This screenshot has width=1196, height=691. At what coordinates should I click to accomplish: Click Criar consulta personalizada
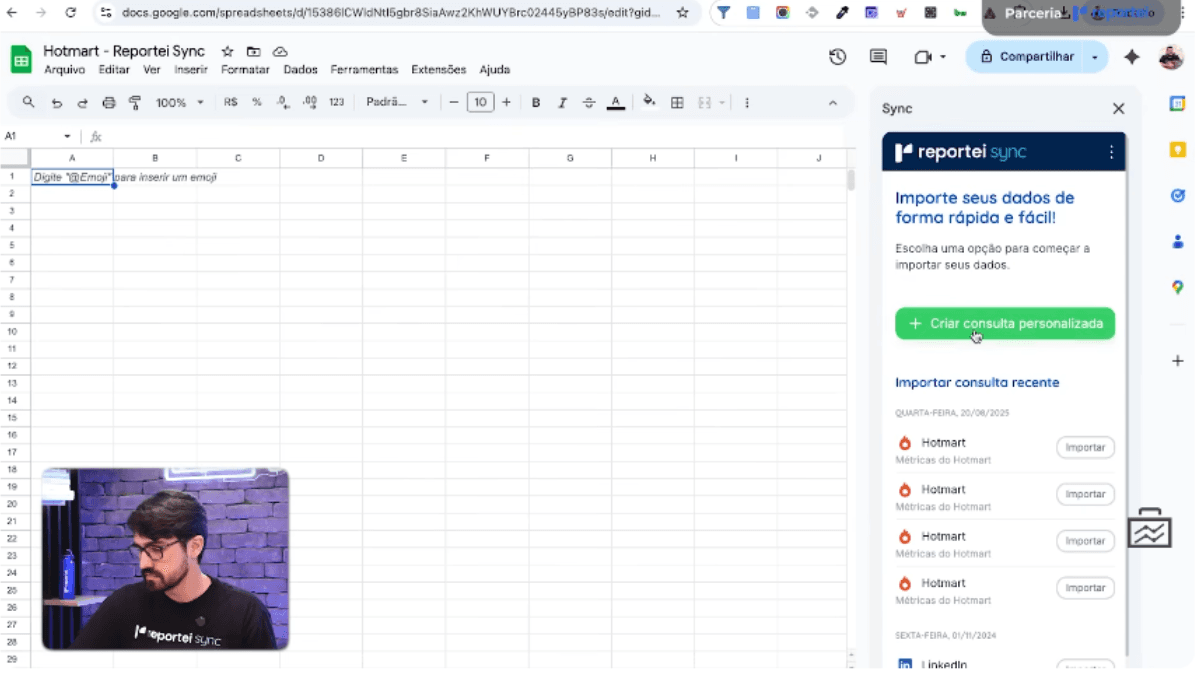1004,323
